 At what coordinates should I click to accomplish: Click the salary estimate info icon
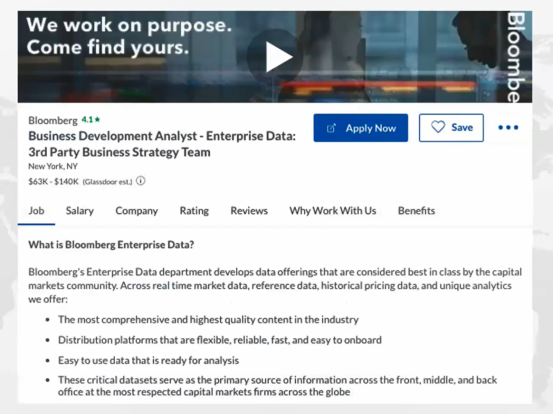140,181
